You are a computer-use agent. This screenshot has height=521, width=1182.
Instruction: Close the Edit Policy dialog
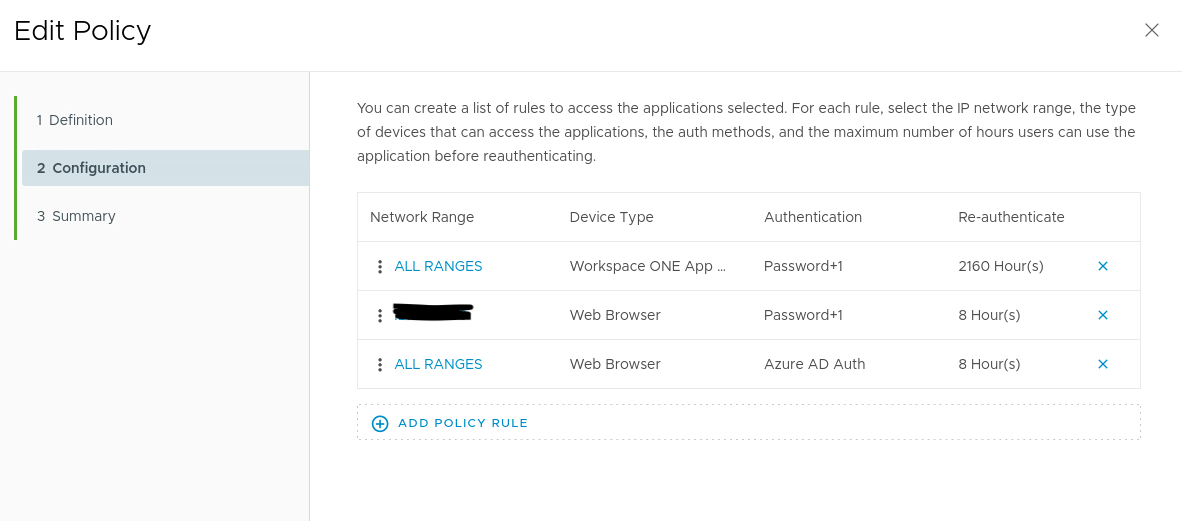tap(1151, 30)
